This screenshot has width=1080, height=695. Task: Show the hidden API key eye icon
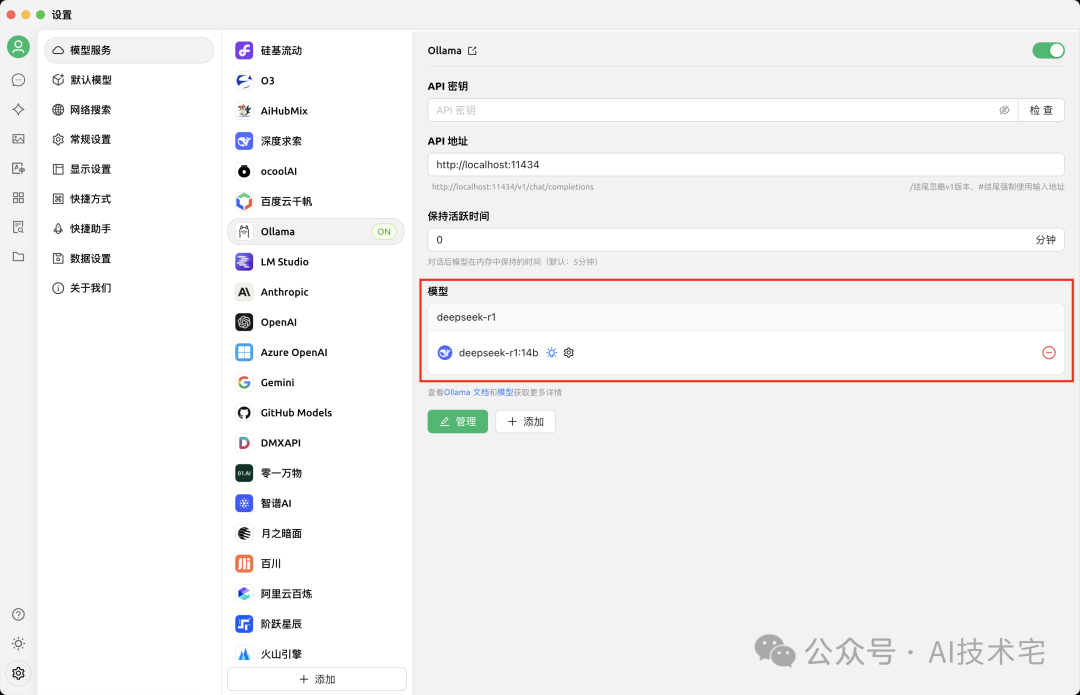click(x=1004, y=110)
